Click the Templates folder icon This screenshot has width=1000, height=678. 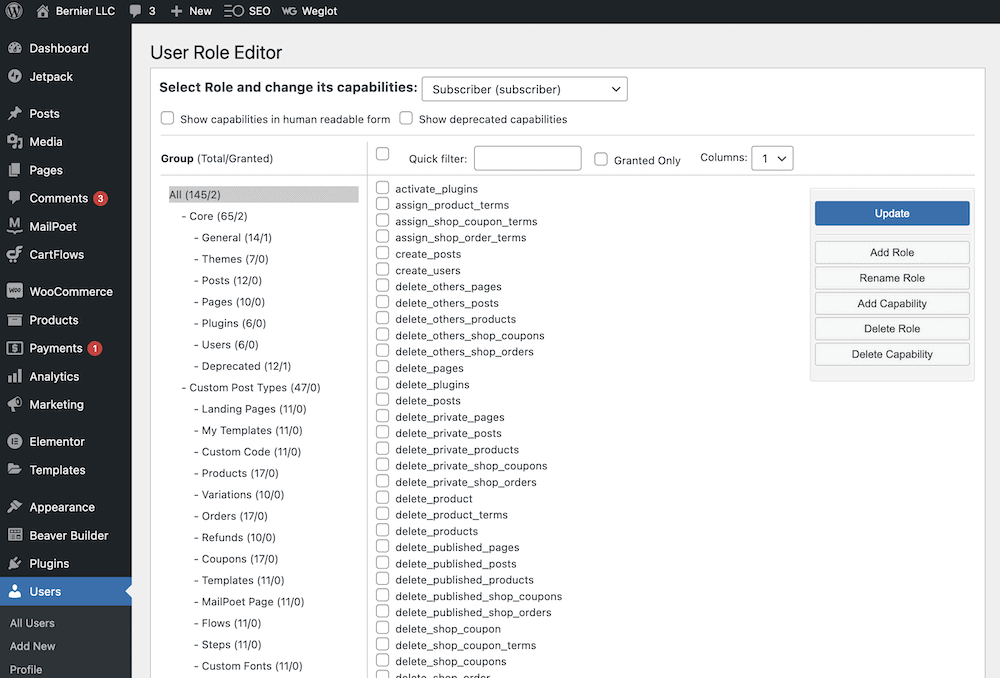coord(15,469)
